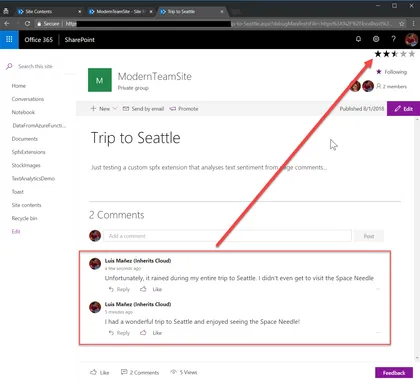This screenshot has height=382, width=420.
Task: Click Office 365 in the header
Action: [39, 40]
